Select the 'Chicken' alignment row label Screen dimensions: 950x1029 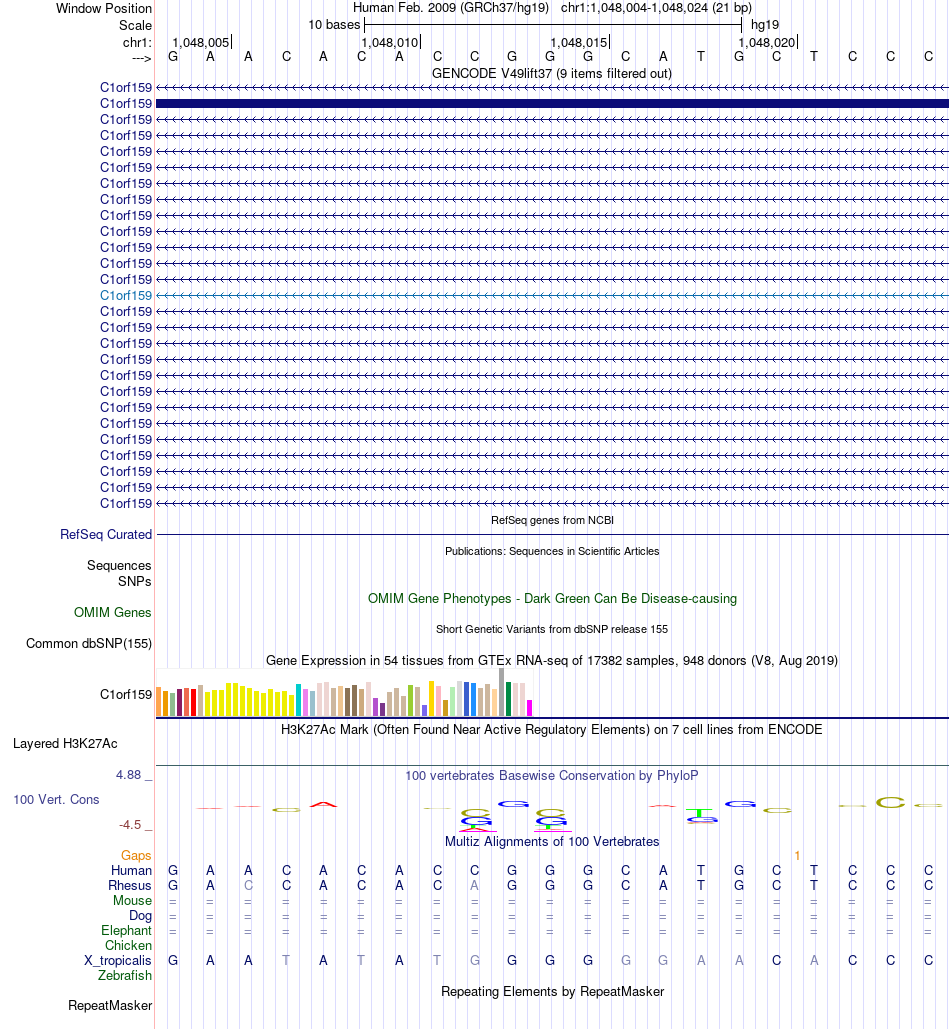click(x=128, y=946)
